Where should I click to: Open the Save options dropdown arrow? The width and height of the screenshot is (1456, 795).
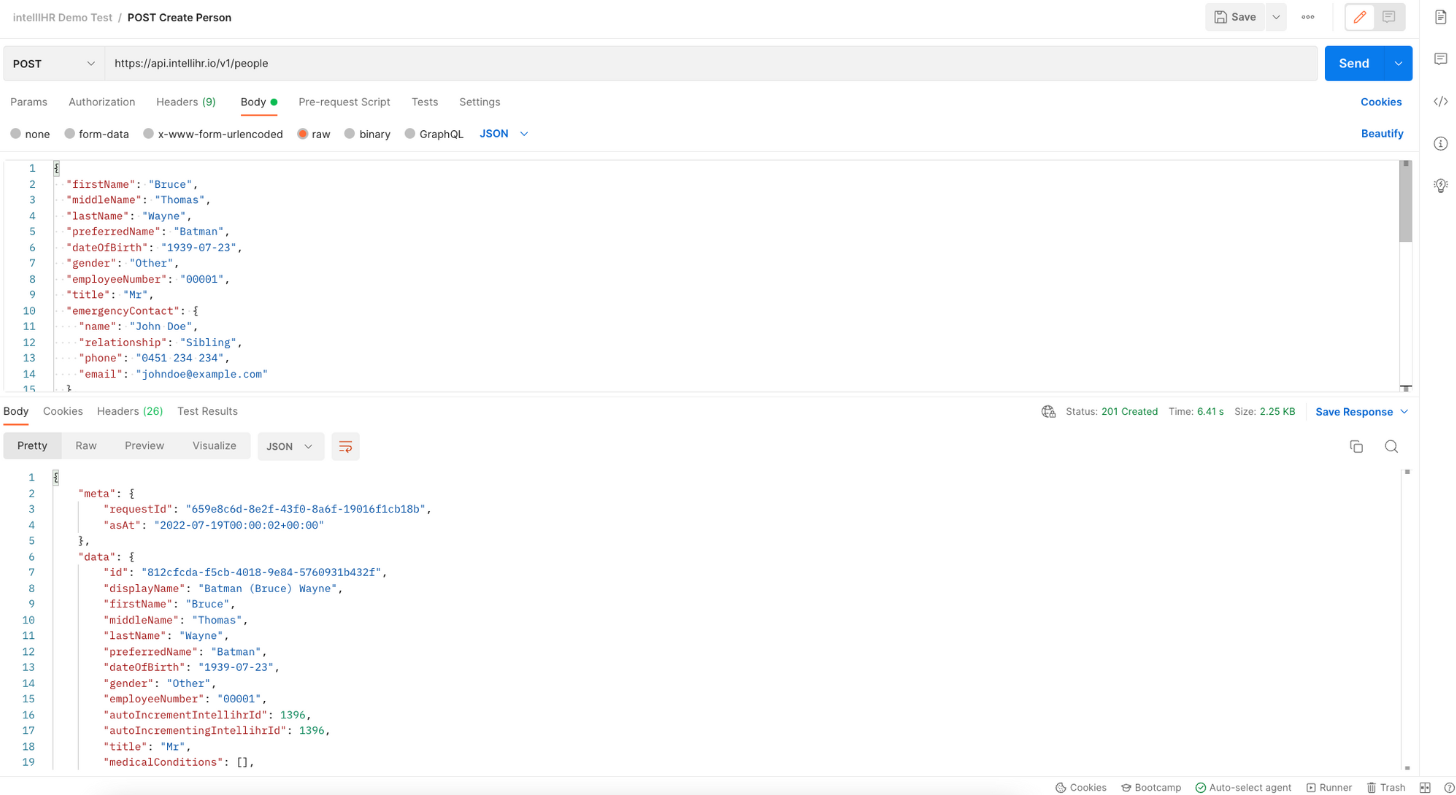1277,17
